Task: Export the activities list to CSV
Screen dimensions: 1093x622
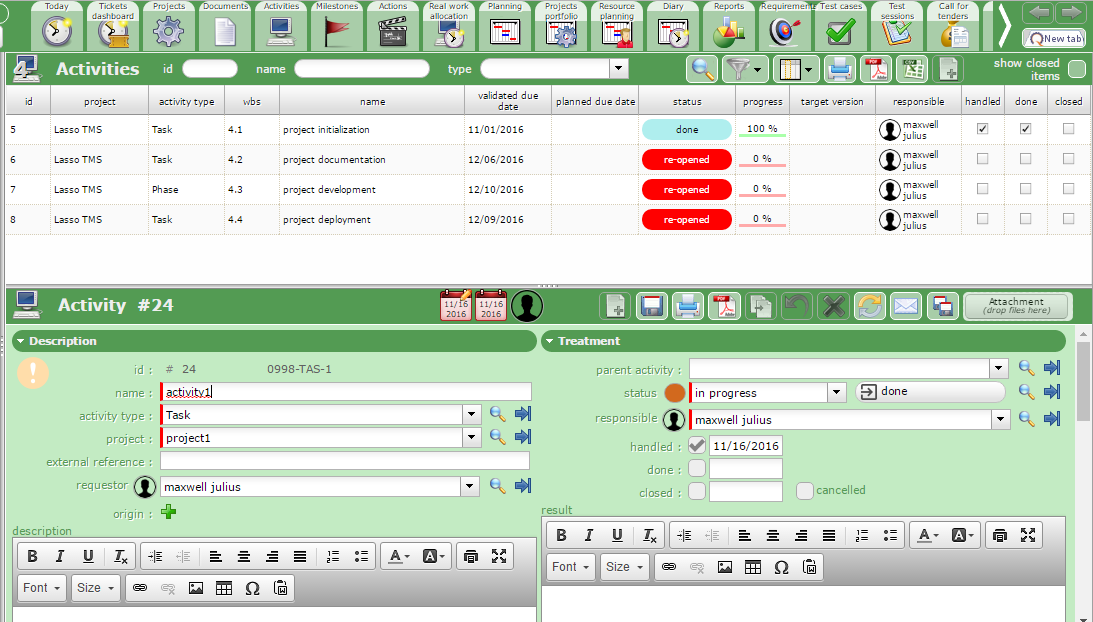Action: [x=912, y=69]
